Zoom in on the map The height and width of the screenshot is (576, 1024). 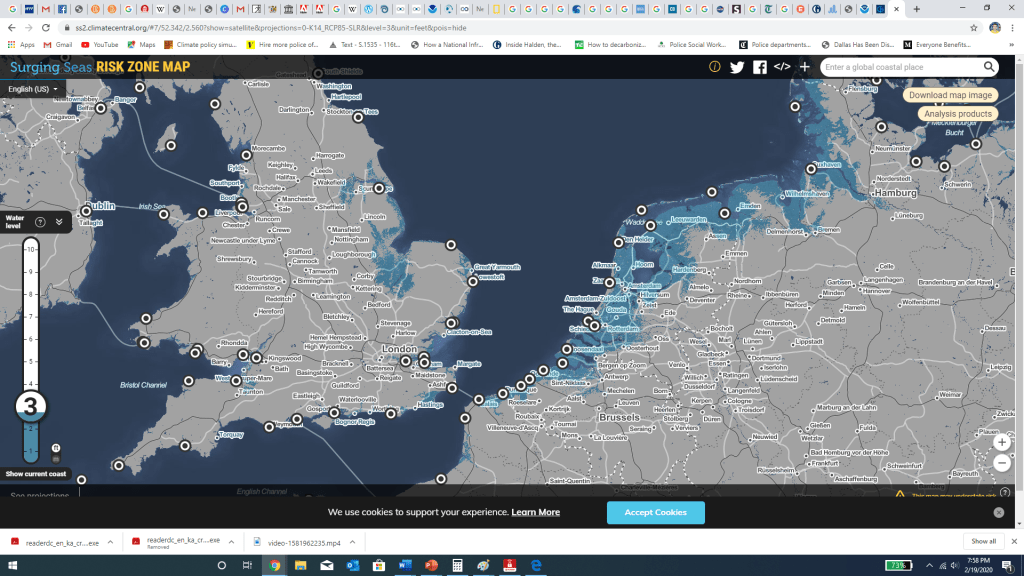(x=1001, y=442)
